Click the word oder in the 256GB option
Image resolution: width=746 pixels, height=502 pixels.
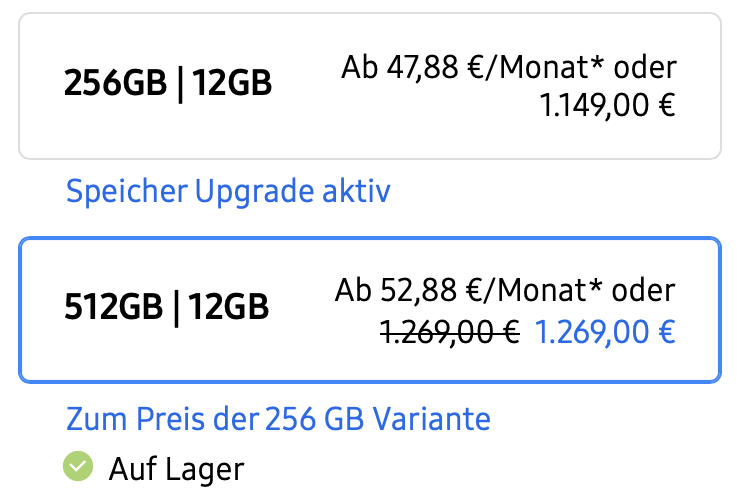[x=646, y=68]
